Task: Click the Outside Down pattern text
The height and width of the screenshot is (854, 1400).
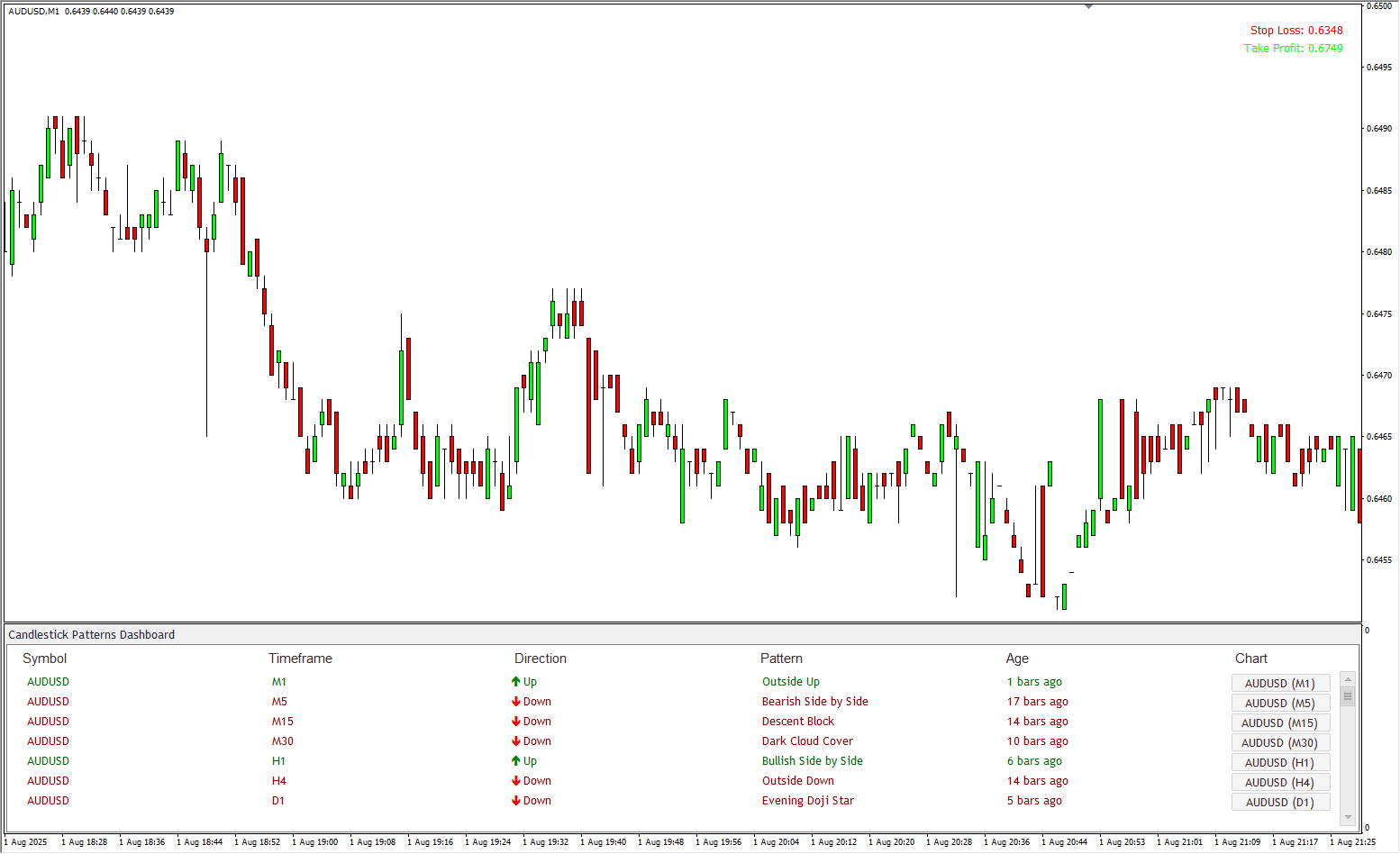Action: [x=798, y=781]
